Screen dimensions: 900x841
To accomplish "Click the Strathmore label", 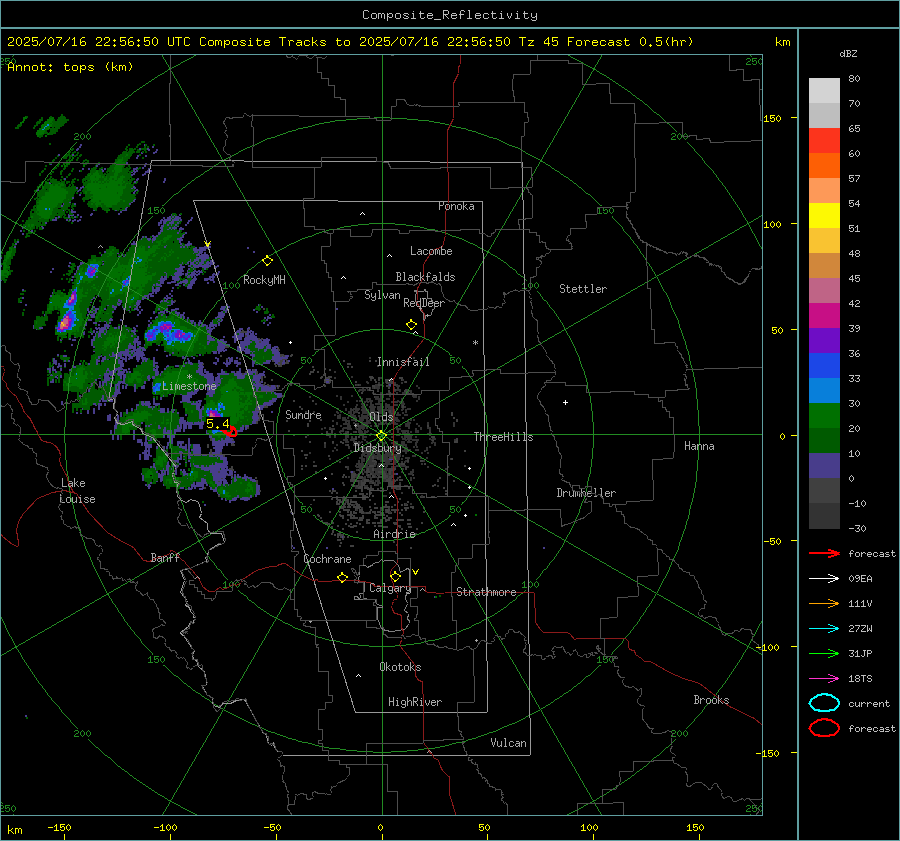I will (486, 592).
